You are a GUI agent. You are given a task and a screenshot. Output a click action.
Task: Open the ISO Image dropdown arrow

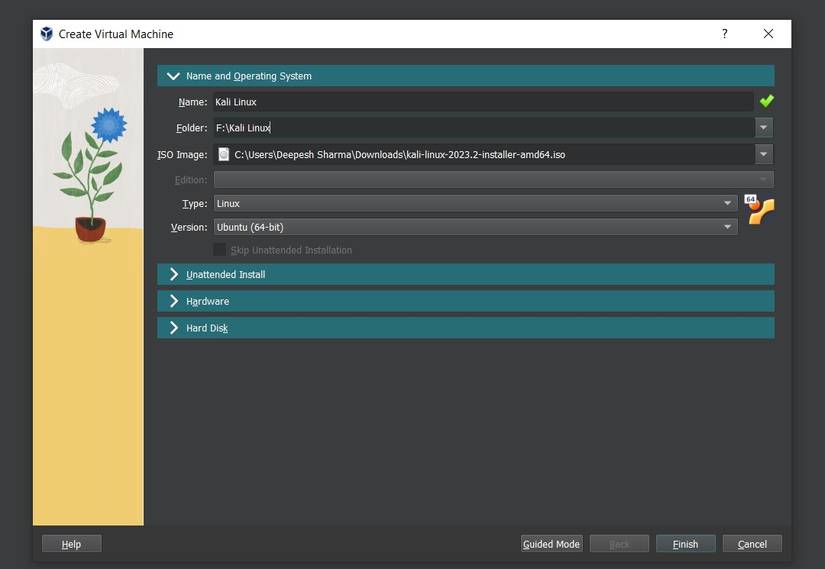tap(764, 154)
